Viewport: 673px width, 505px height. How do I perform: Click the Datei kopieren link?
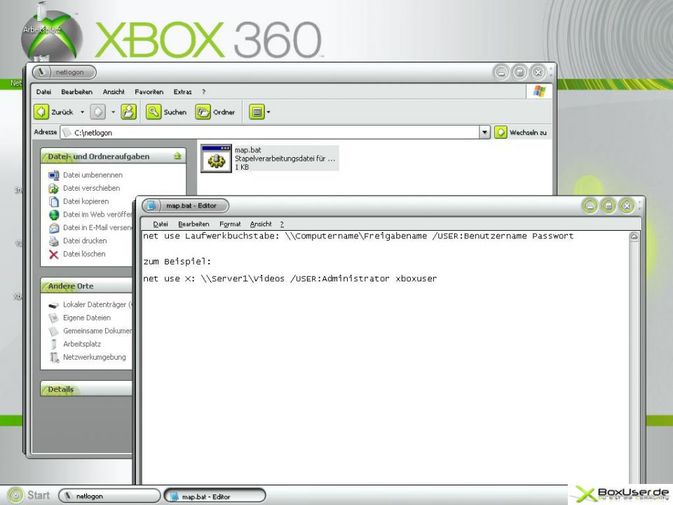[86, 202]
